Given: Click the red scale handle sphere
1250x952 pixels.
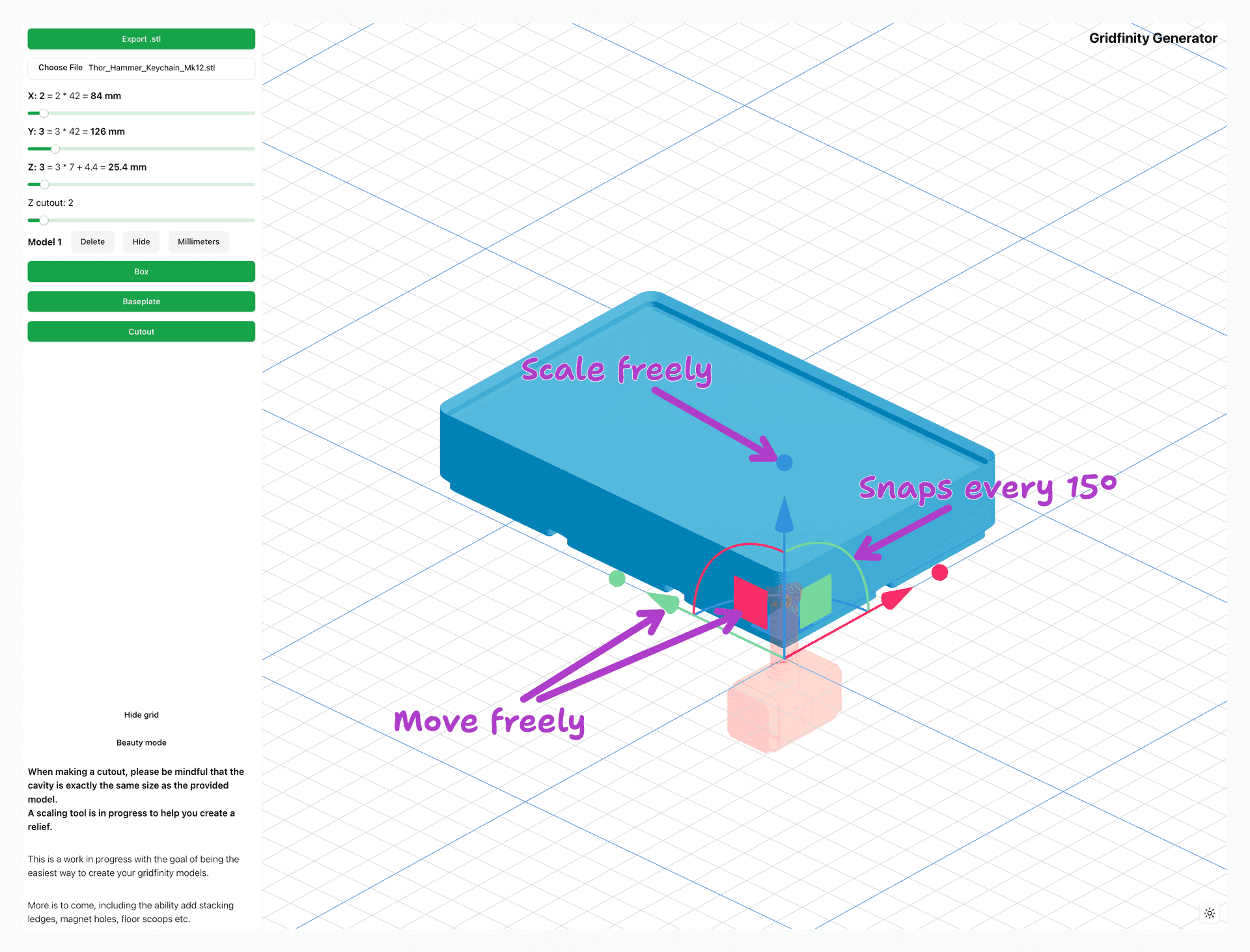Looking at the screenshot, I should tap(939, 572).
